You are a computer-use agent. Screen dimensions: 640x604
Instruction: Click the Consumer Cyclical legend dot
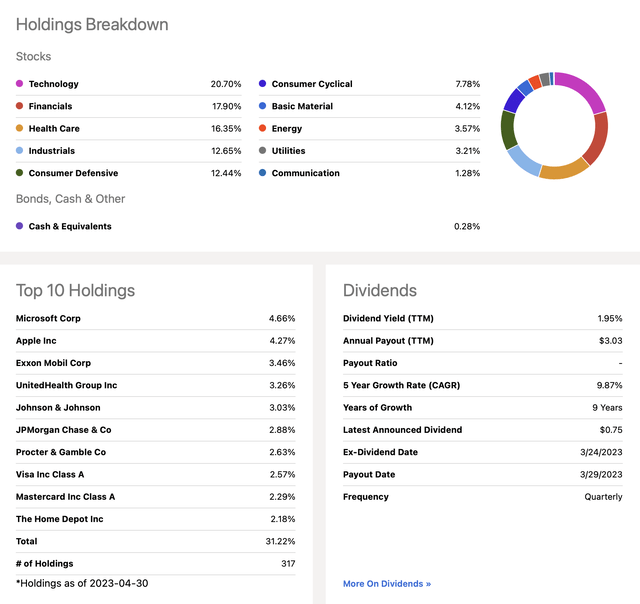coord(262,84)
